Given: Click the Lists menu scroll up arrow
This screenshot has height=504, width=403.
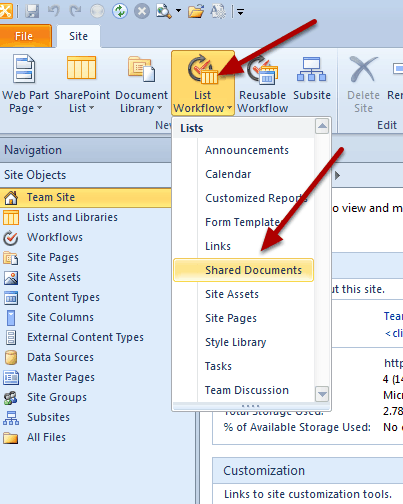Looking at the screenshot, I should pos(322,126).
